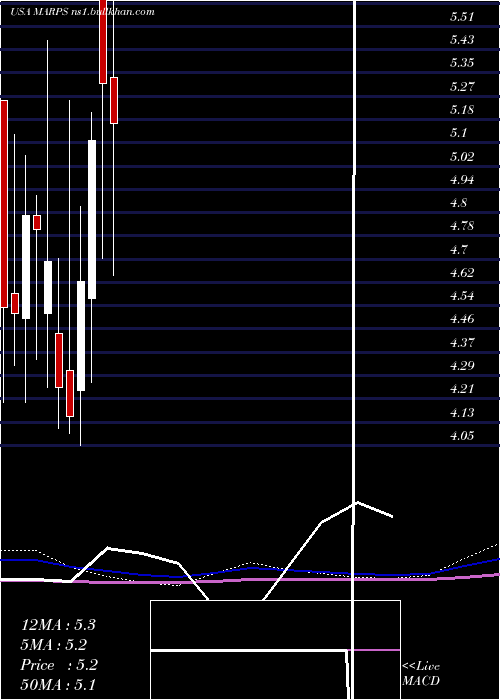
Task: Click the 4.21 price axis label
Action: click(462, 389)
